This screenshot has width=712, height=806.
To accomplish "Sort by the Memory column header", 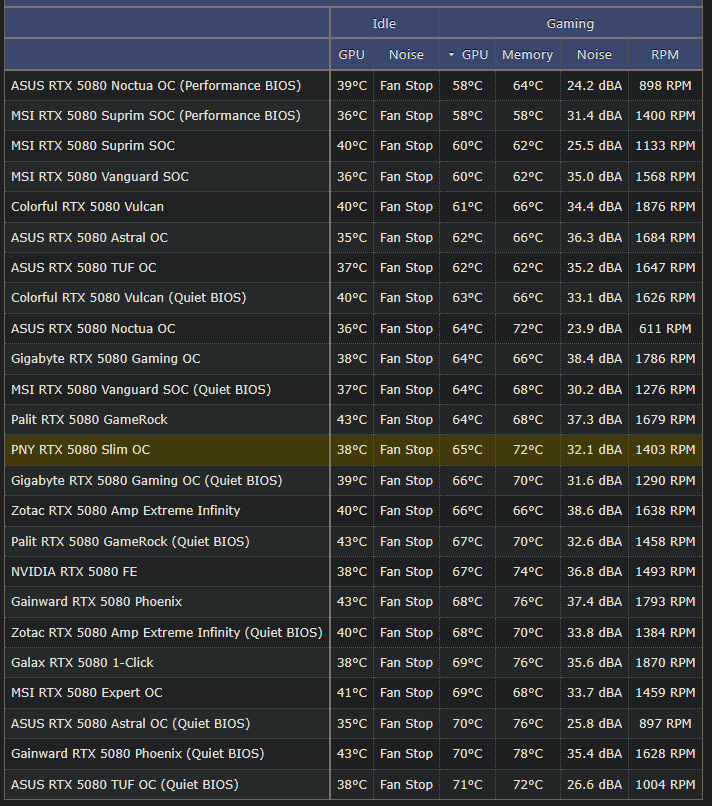I will coord(527,54).
